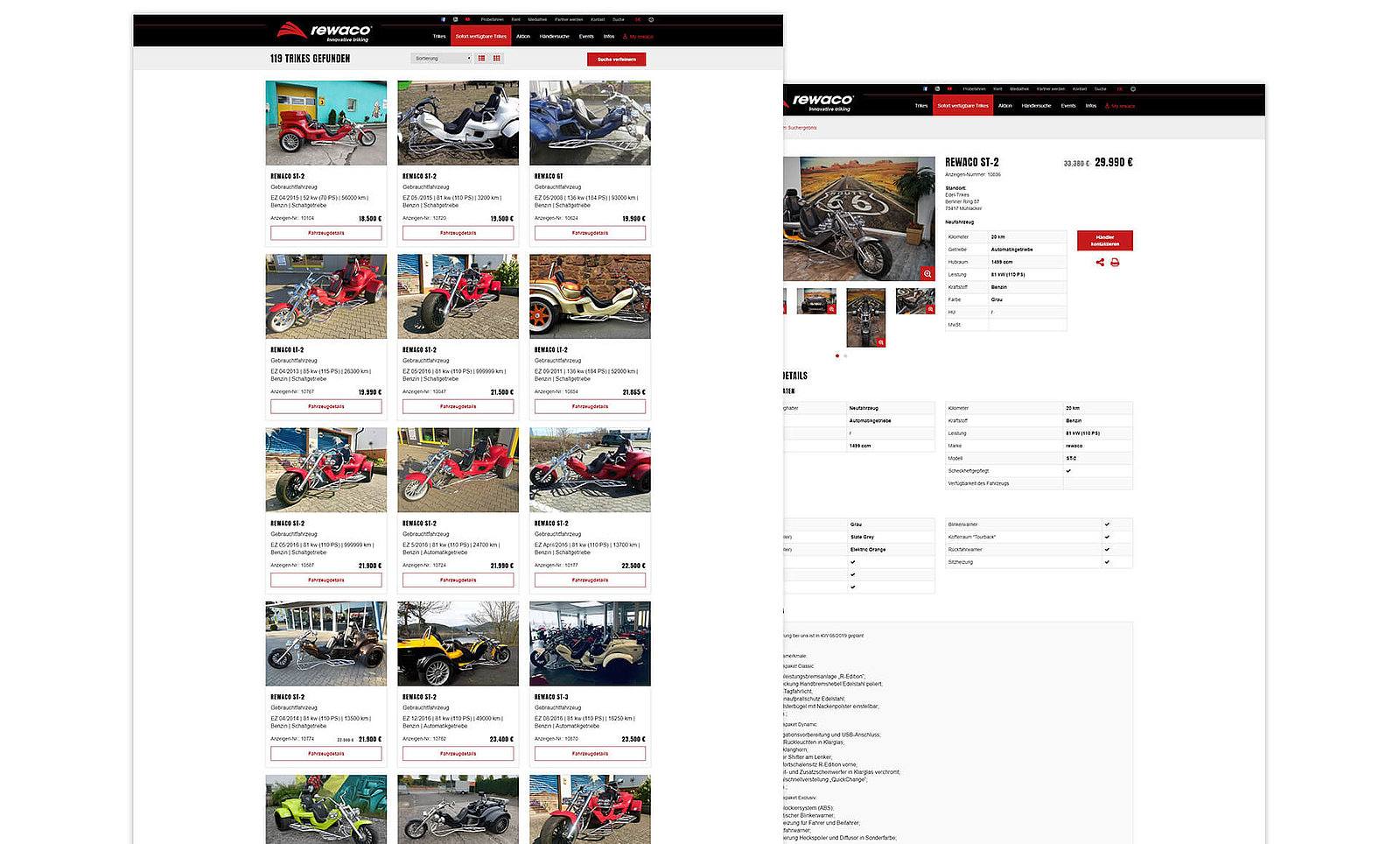This screenshot has width=1400, height=844.
Task: Open the Sortierung dropdown
Action: click(442, 59)
